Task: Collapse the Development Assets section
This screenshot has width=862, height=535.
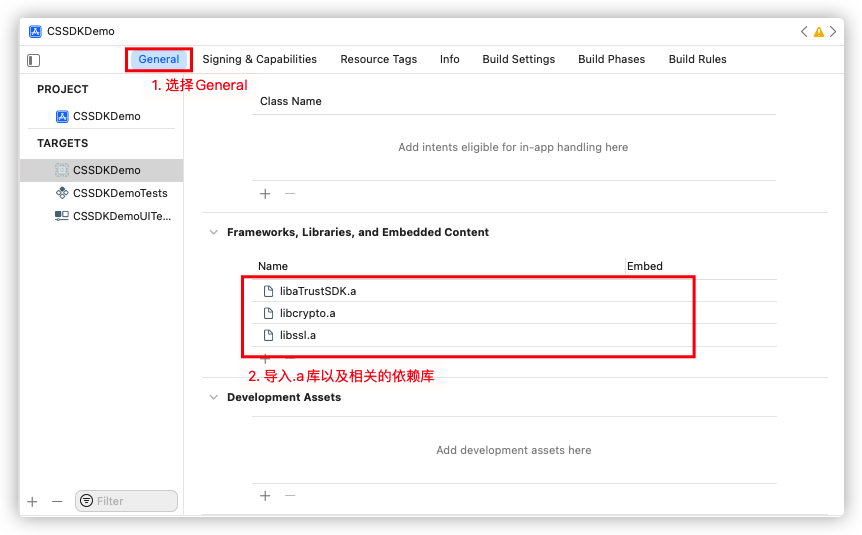Action: tap(213, 397)
